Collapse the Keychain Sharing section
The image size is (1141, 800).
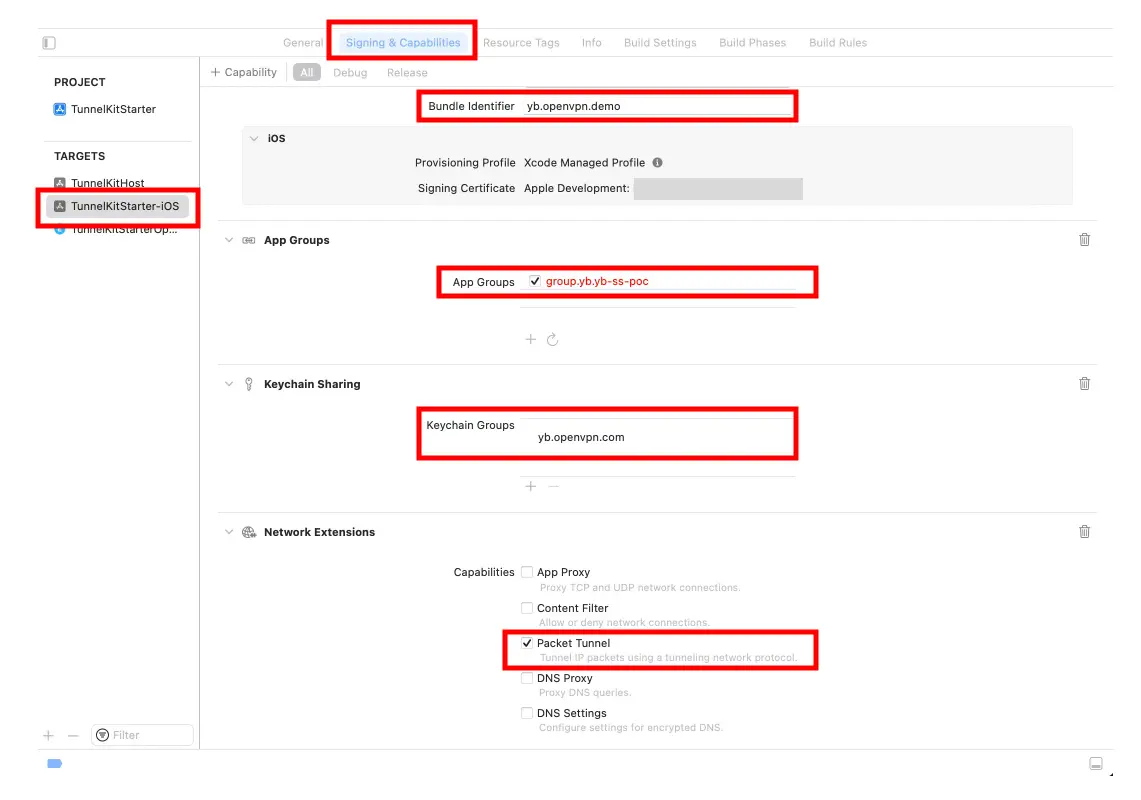[229, 384]
